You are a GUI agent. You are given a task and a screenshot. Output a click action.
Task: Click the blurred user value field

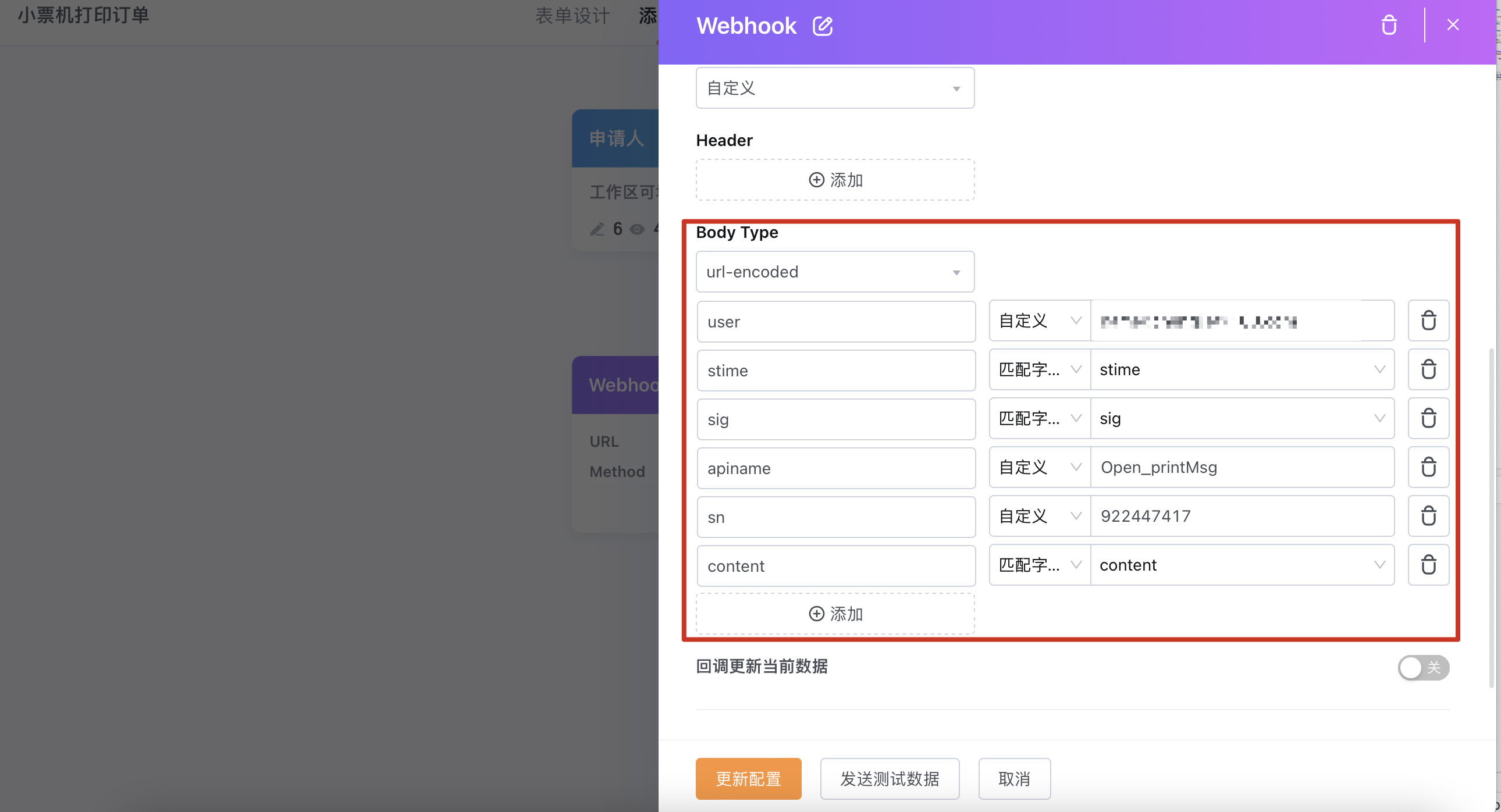click(x=1242, y=320)
